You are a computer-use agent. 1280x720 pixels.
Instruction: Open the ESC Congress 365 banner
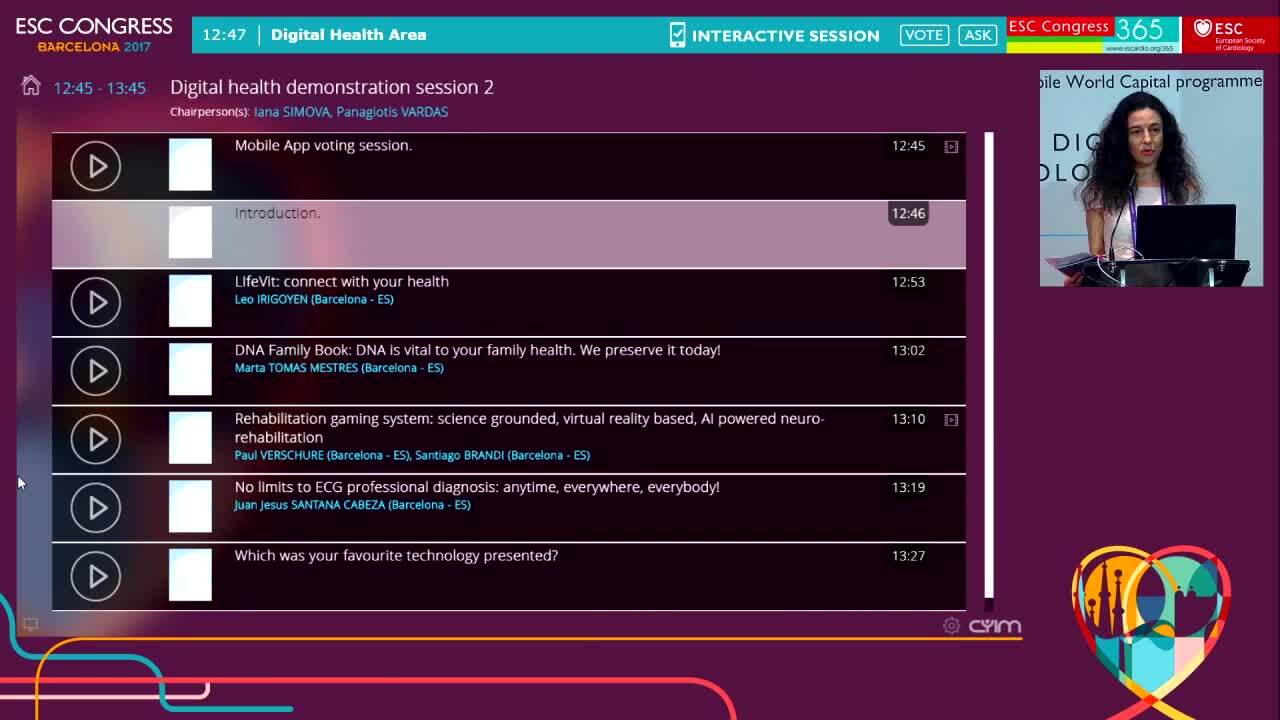(1092, 35)
